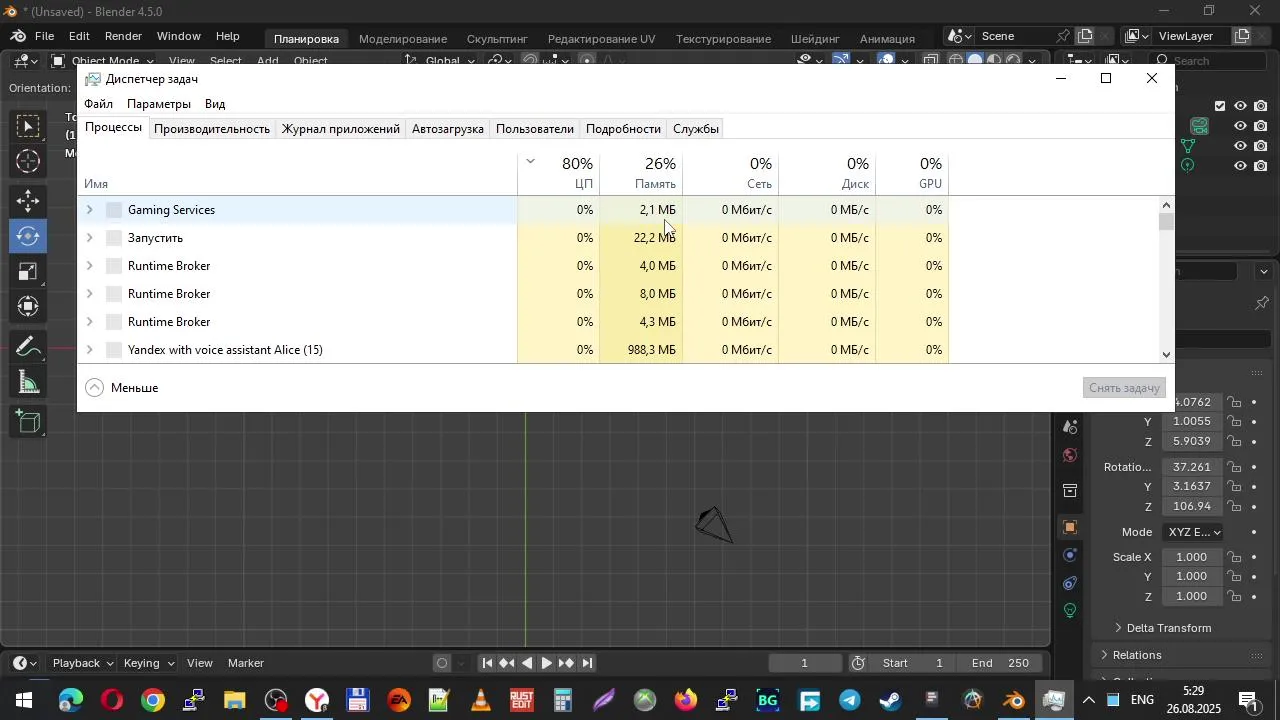The width and height of the screenshot is (1280, 720).
Task: Open the Object Data light properties tab
Action: pyautogui.click(x=1070, y=611)
